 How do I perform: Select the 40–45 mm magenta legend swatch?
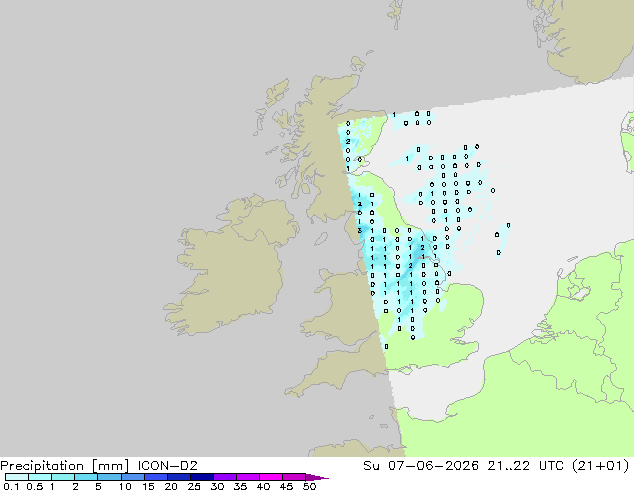click(x=271, y=477)
